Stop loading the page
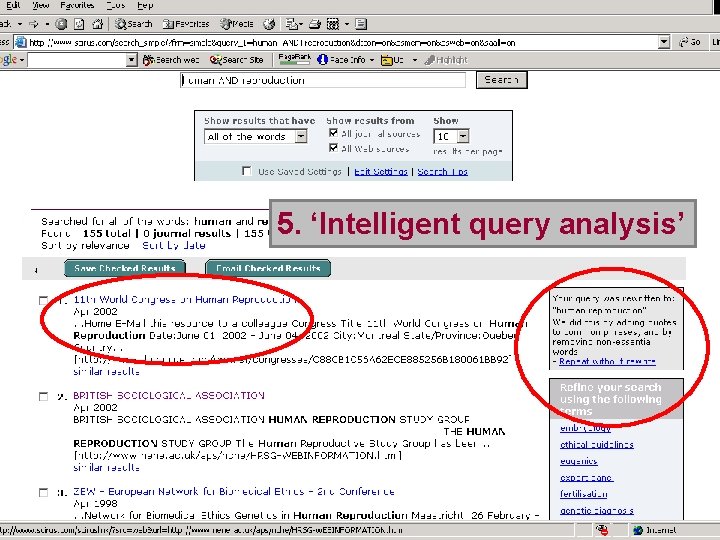The height and width of the screenshot is (540, 720). point(61,23)
